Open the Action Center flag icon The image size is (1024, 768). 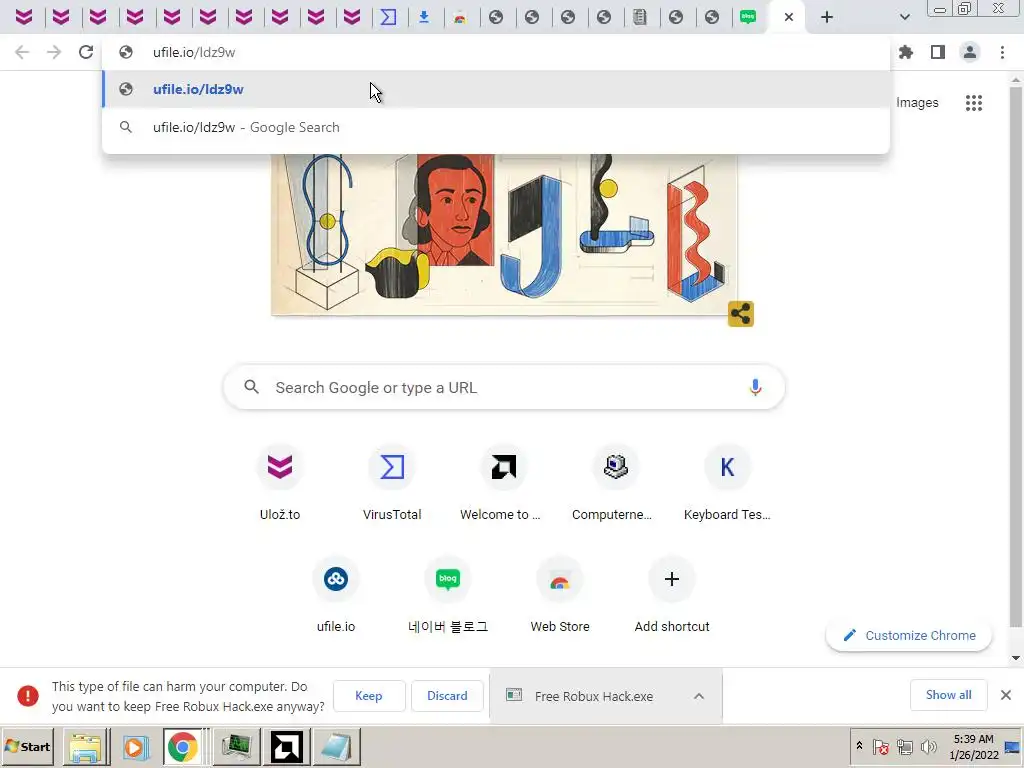[880, 746]
